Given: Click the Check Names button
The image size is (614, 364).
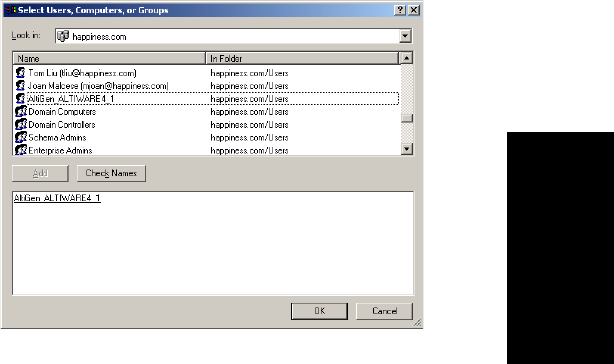Looking at the screenshot, I should click(x=111, y=173).
